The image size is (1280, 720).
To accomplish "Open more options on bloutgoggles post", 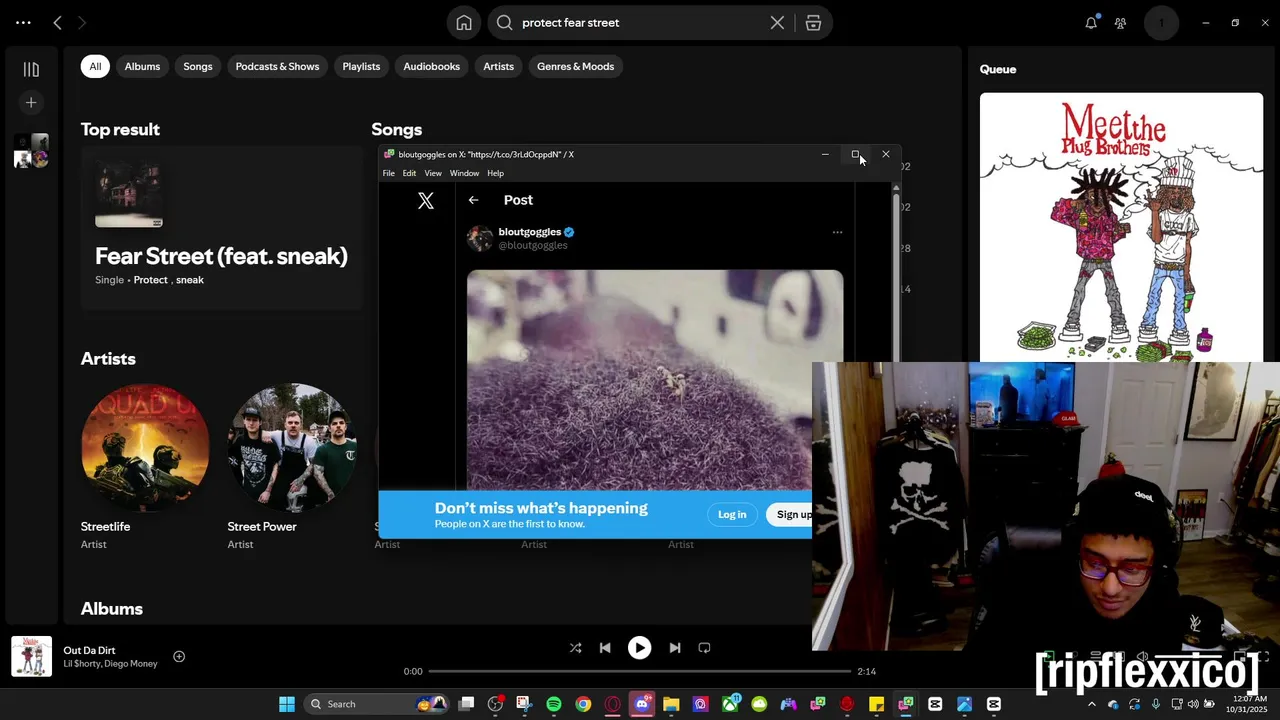I will tap(837, 232).
